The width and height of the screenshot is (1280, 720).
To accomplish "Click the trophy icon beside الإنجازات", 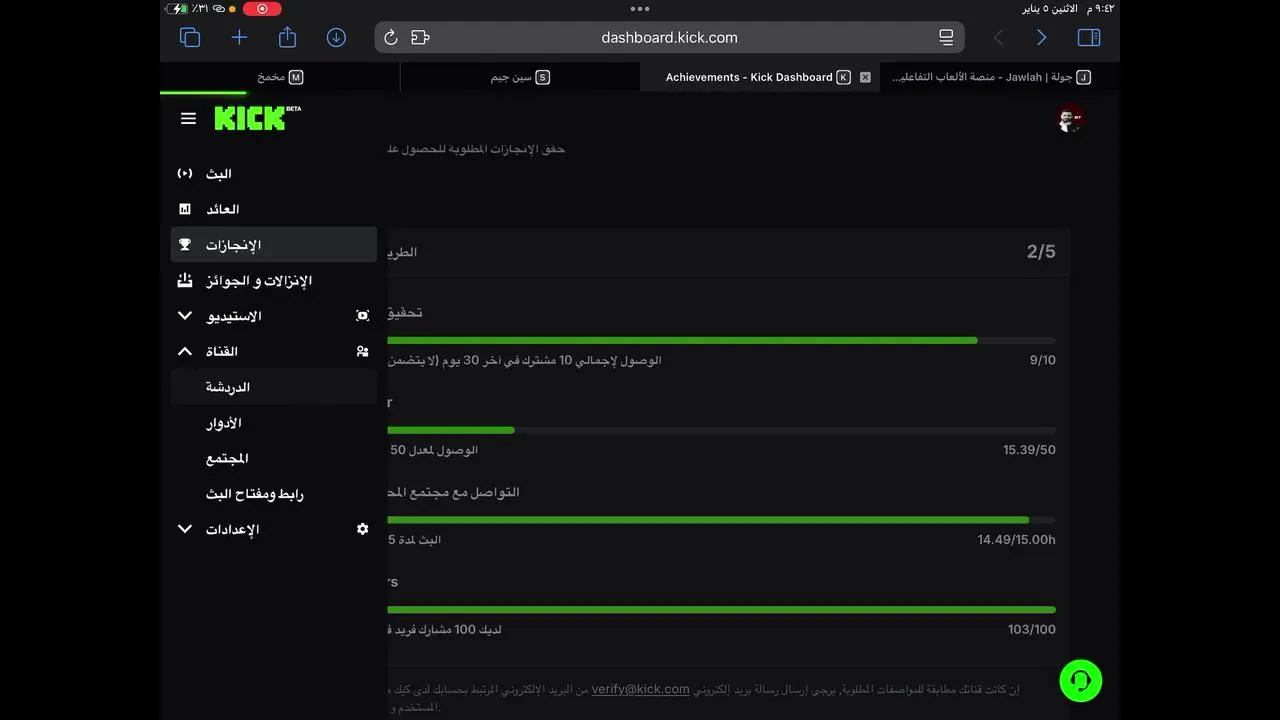I will (x=185, y=244).
